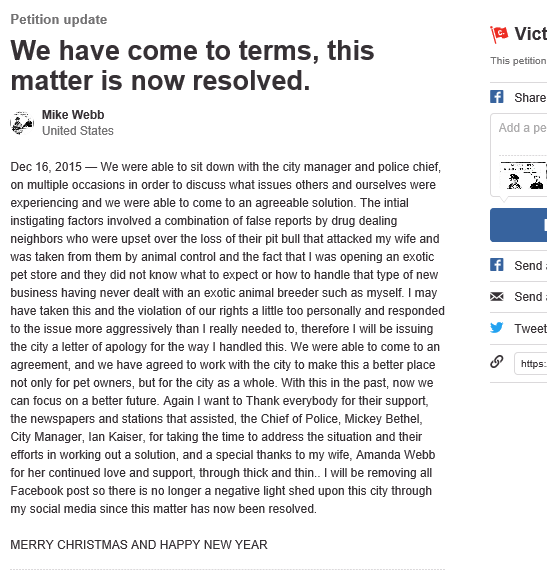This screenshot has width=547, height=573.
Task: Click the Send Facebook message text
Action: coord(531,266)
